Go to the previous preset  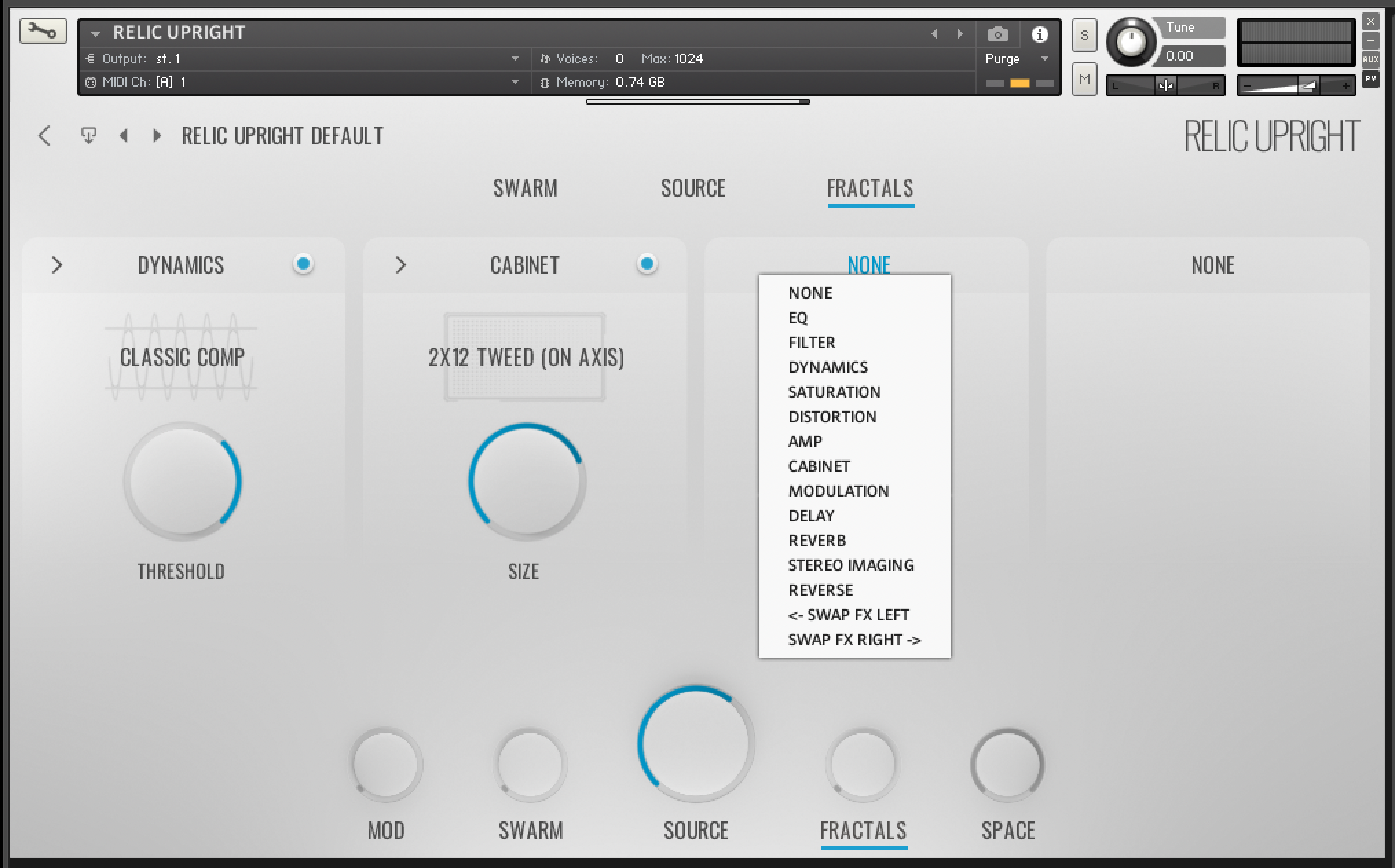124,135
